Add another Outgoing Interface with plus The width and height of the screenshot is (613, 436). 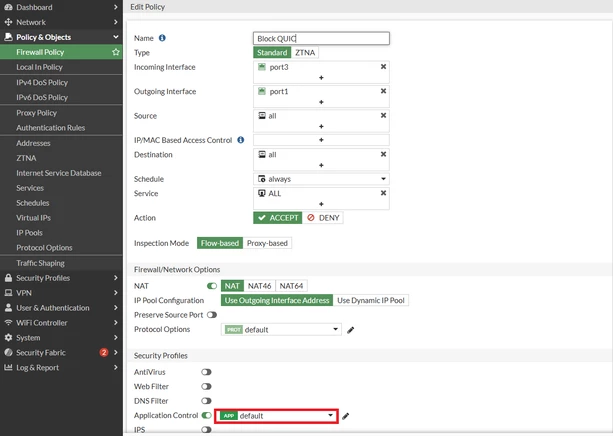(321, 102)
